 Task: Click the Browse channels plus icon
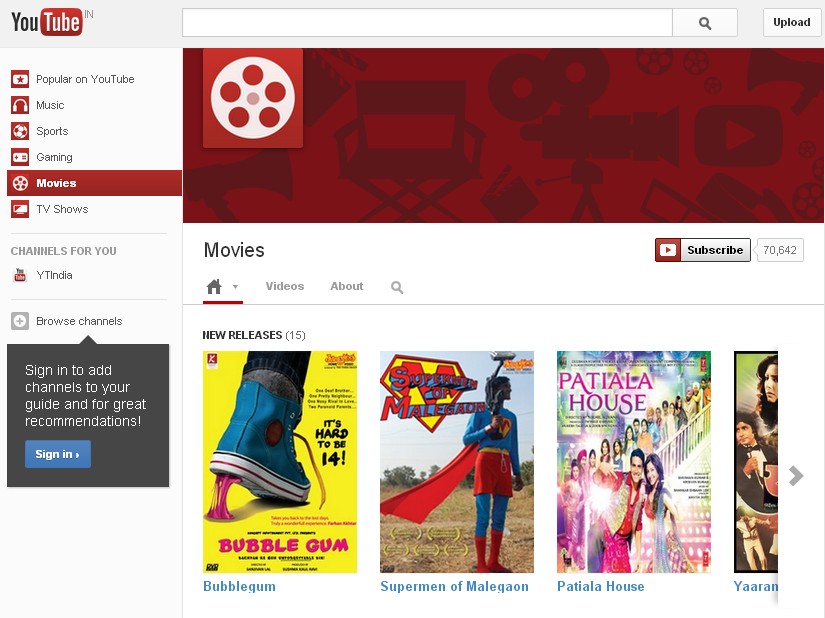click(20, 321)
